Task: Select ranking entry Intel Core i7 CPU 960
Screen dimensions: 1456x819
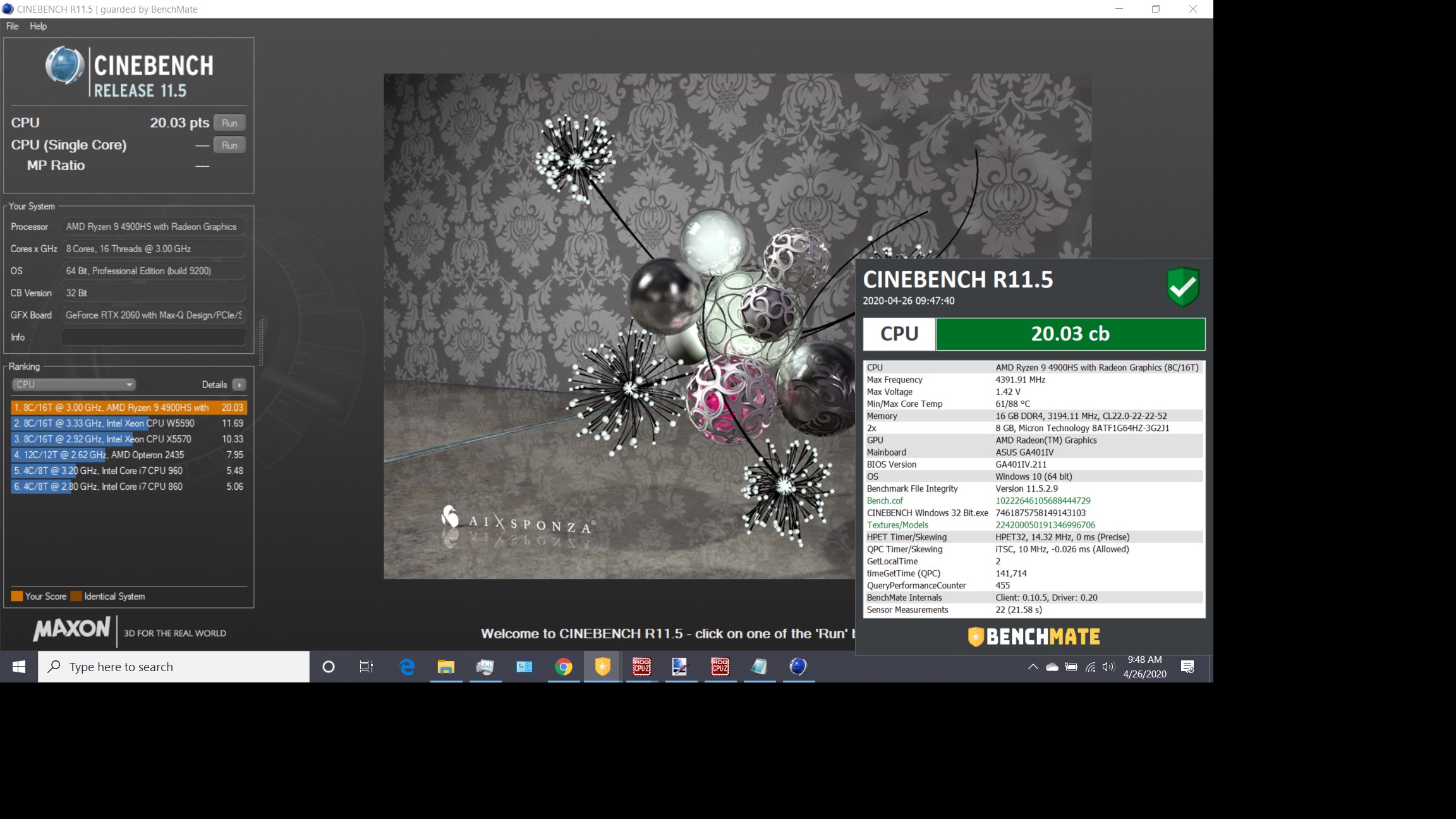Action: tap(128, 471)
